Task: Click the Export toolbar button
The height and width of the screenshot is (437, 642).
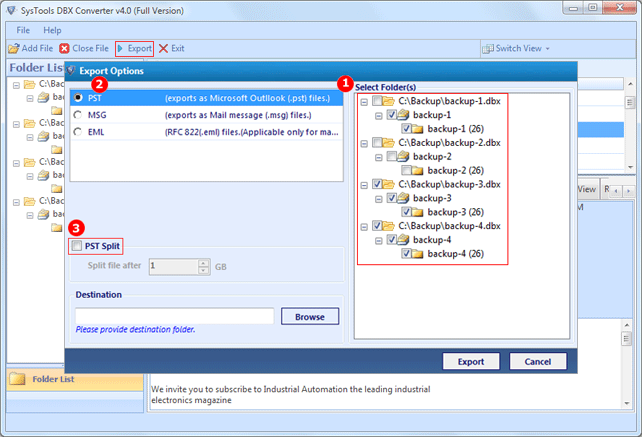Action: pos(134,49)
